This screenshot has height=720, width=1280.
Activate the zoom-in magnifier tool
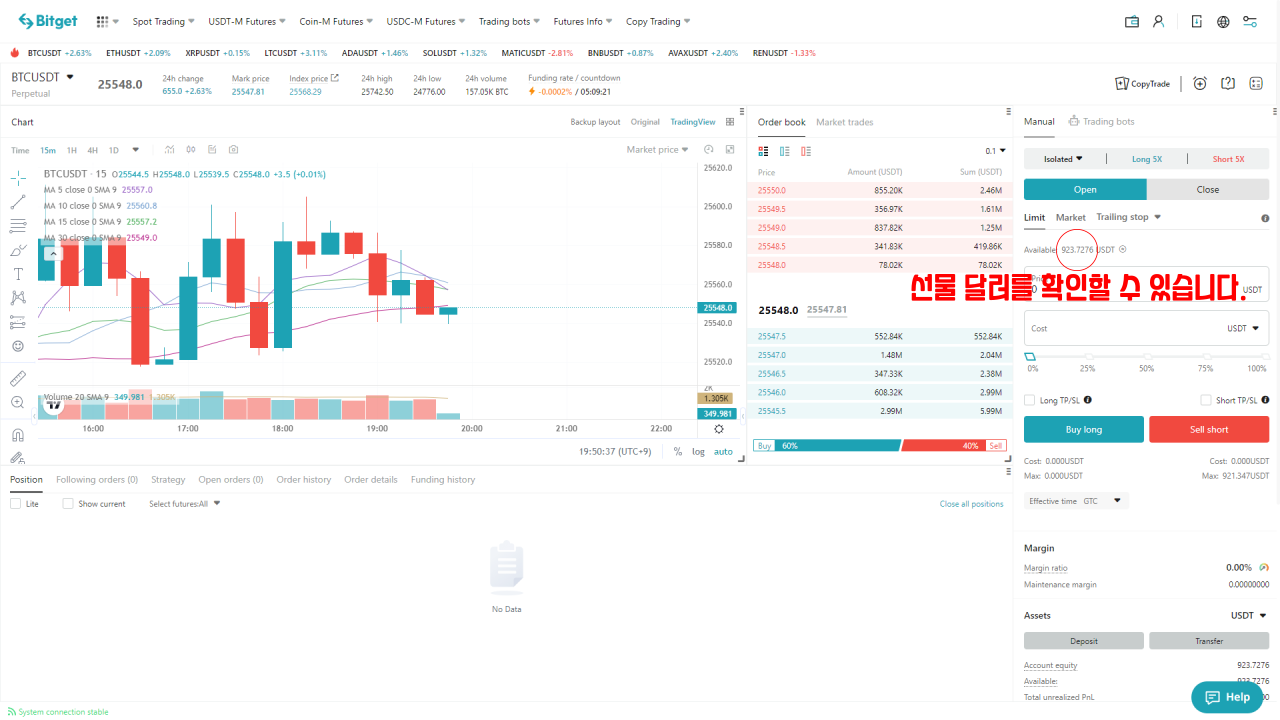tap(18, 403)
